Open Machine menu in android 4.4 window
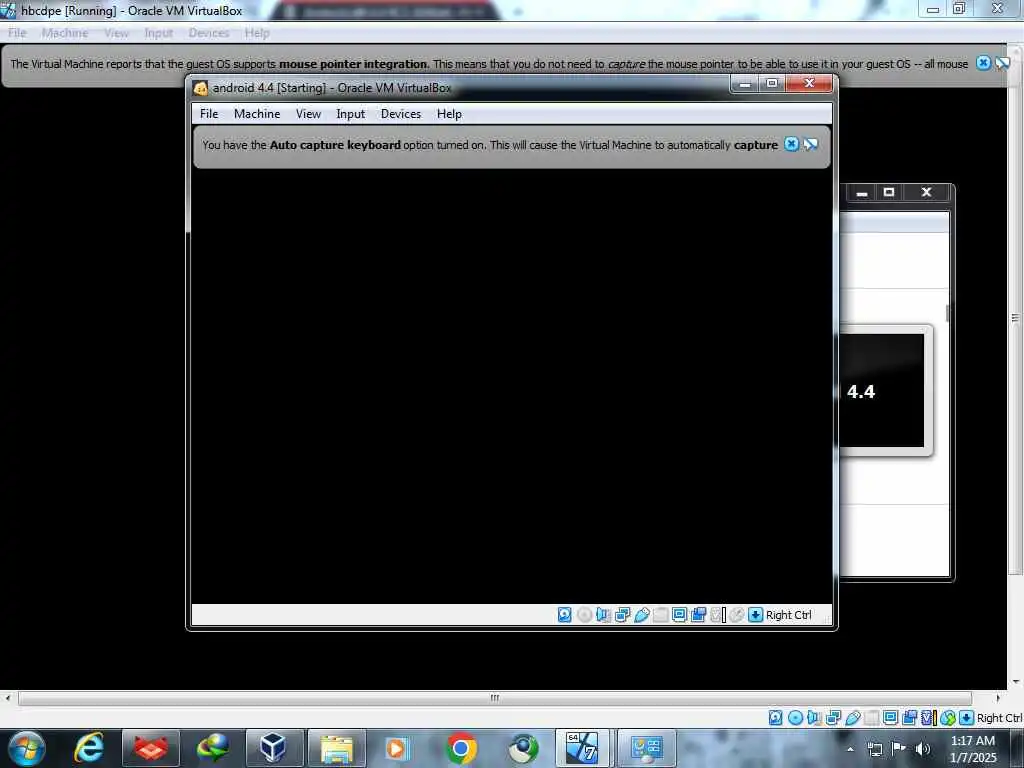 click(x=257, y=114)
